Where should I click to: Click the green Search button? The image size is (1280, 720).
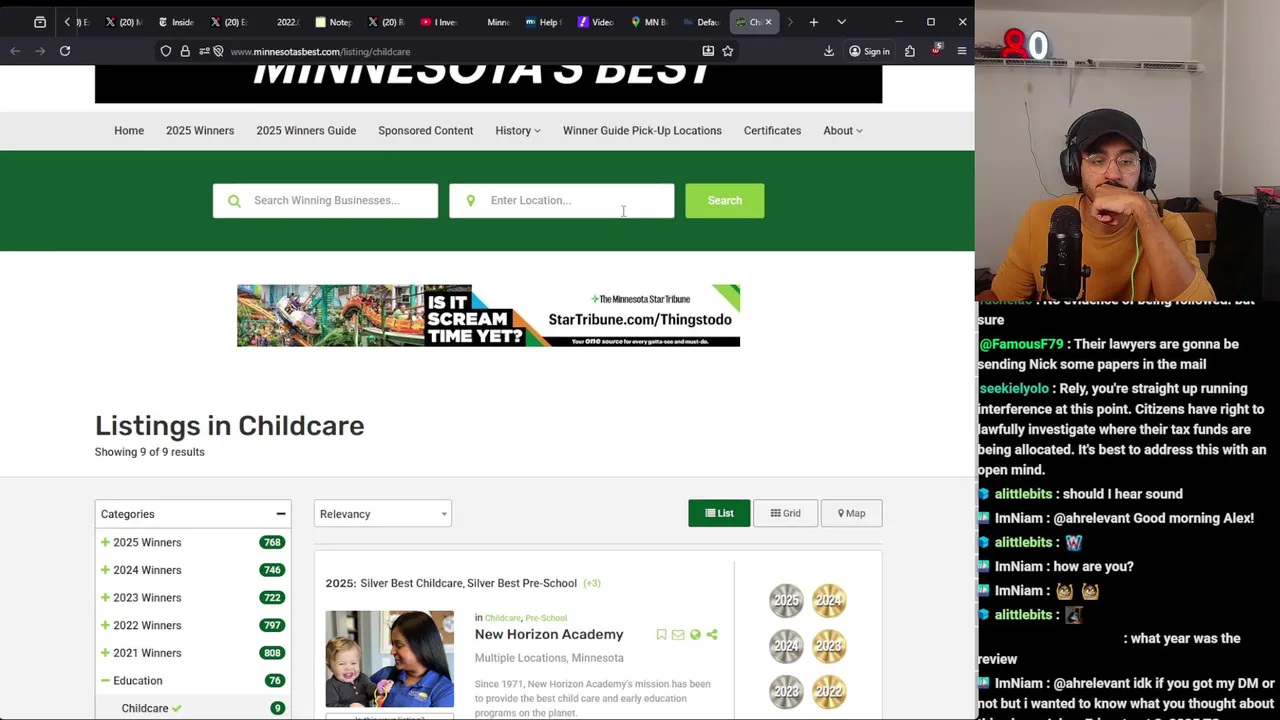724,201
